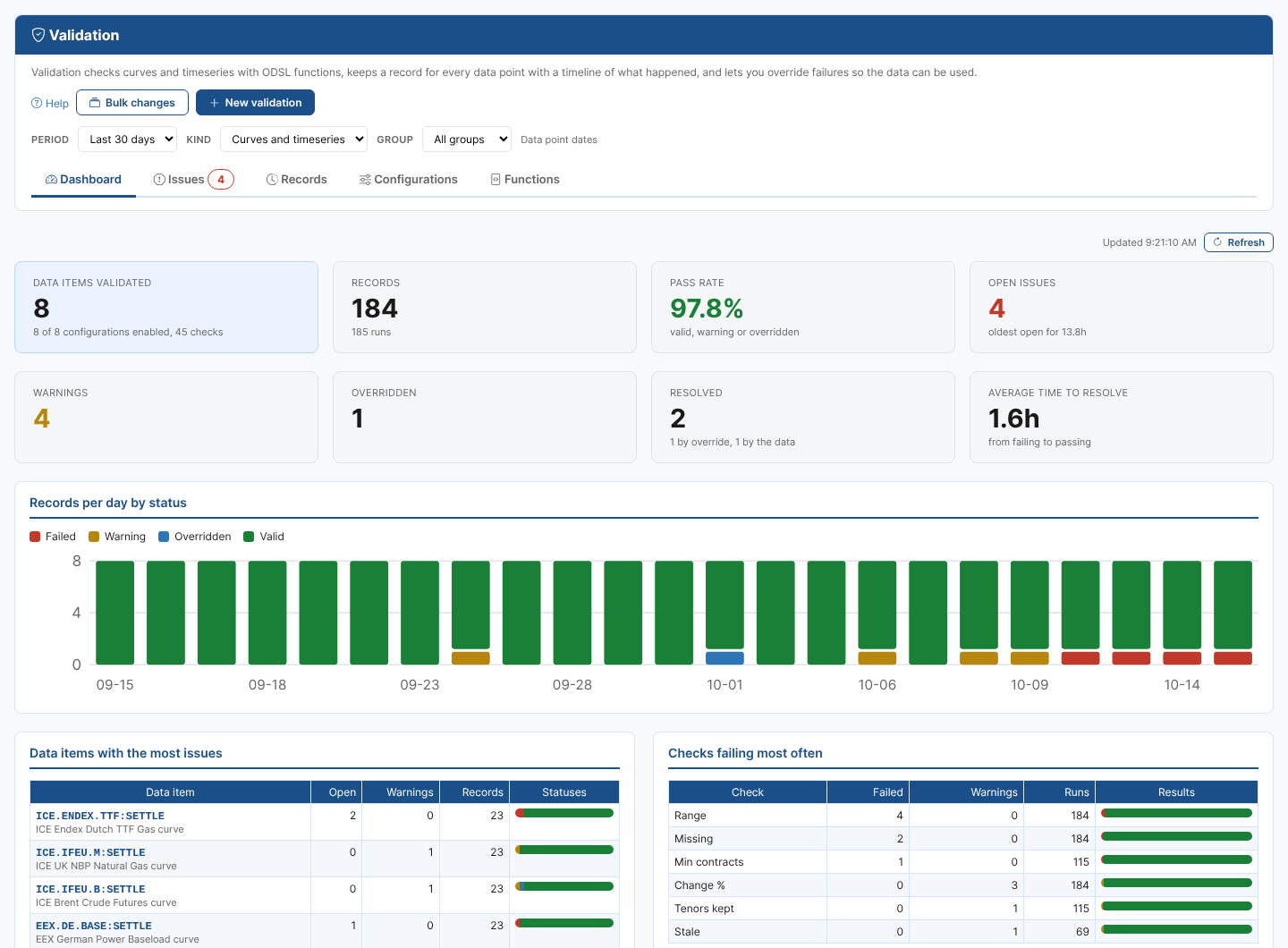The width and height of the screenshot is (1288, 948).
Task: Click the Bulk changes briefcase icon
Action: 95,103
